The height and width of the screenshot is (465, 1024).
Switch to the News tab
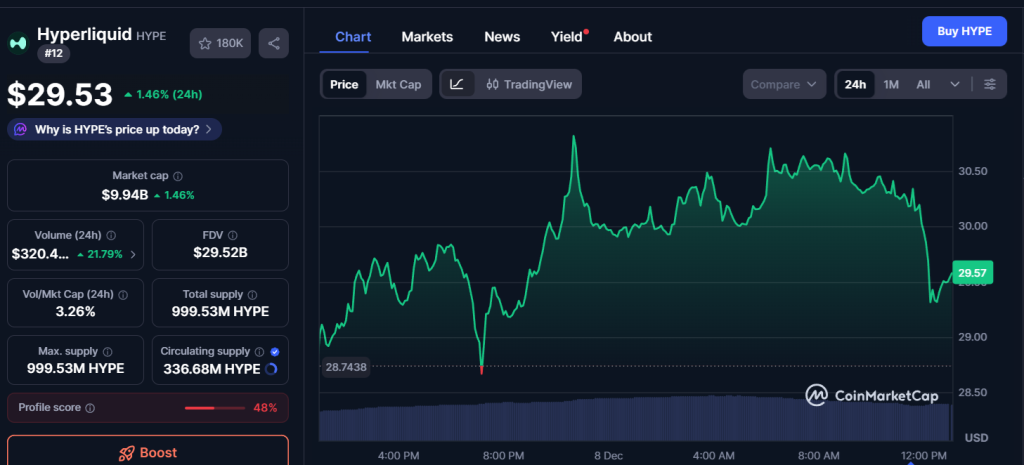502,37
